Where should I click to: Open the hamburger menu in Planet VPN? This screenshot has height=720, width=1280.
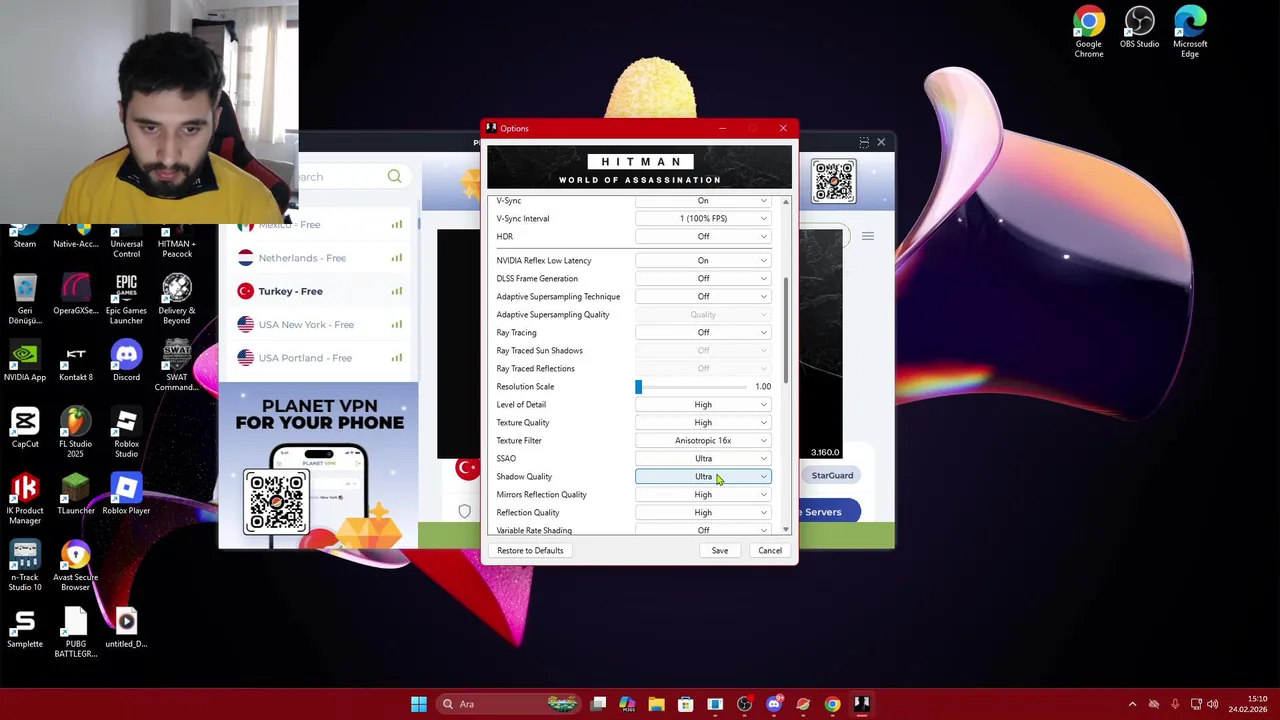[x=868, y=236]
